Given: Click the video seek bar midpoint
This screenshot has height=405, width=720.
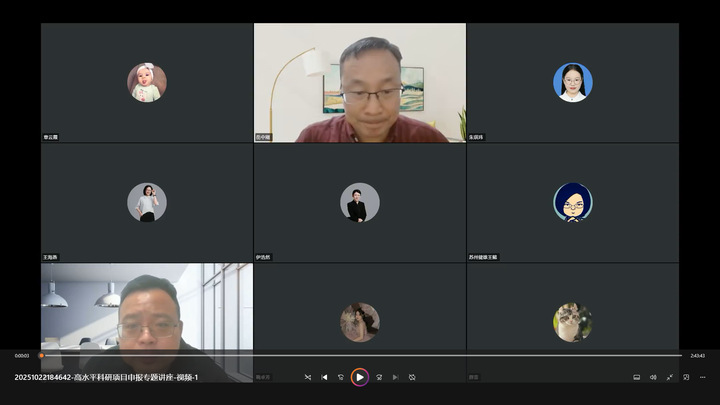Looking at the screenshot, I should [x=361, y=355].
